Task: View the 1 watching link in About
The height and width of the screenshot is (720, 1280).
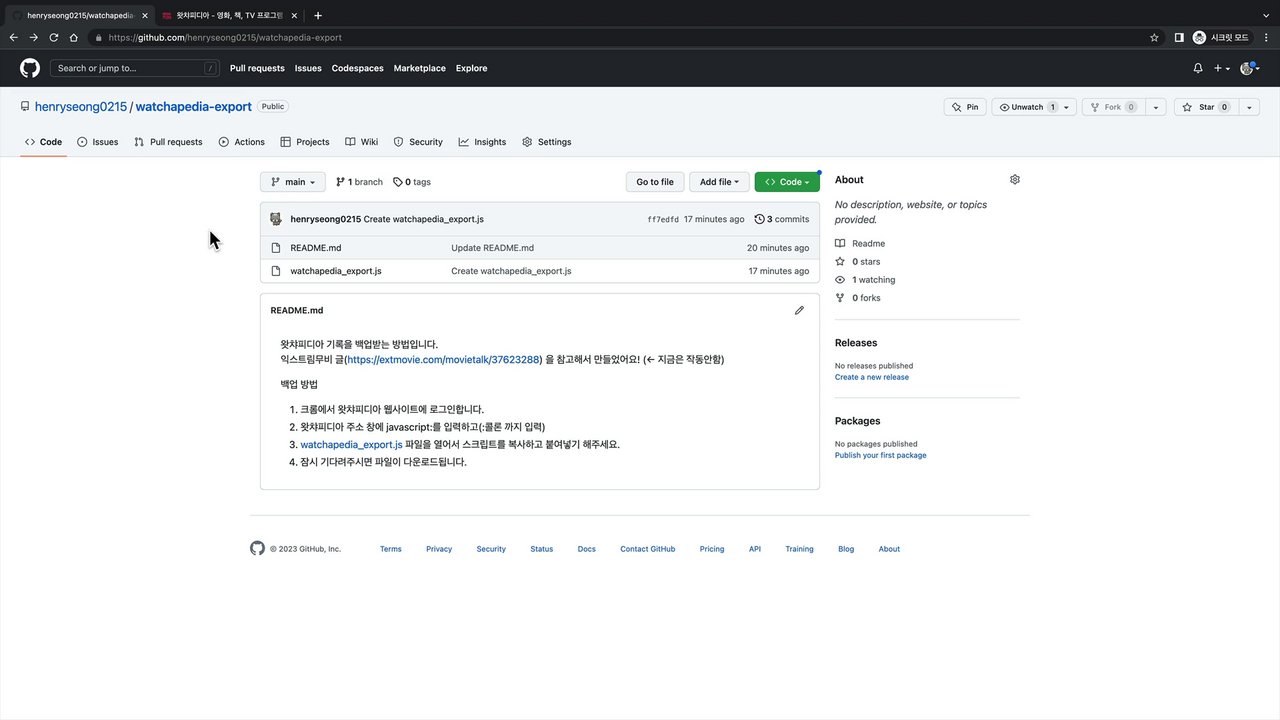Action: point(865,280)
